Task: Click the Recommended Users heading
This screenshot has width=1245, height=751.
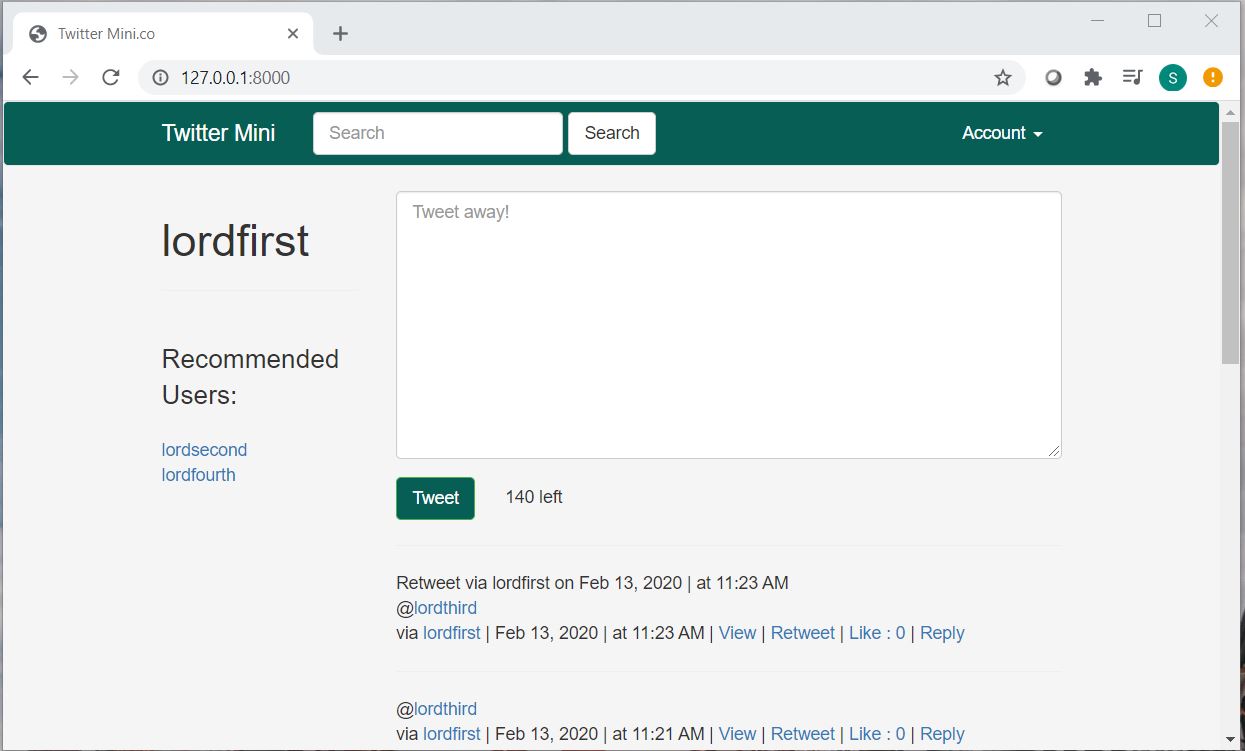Action: (x=250, y=377)
